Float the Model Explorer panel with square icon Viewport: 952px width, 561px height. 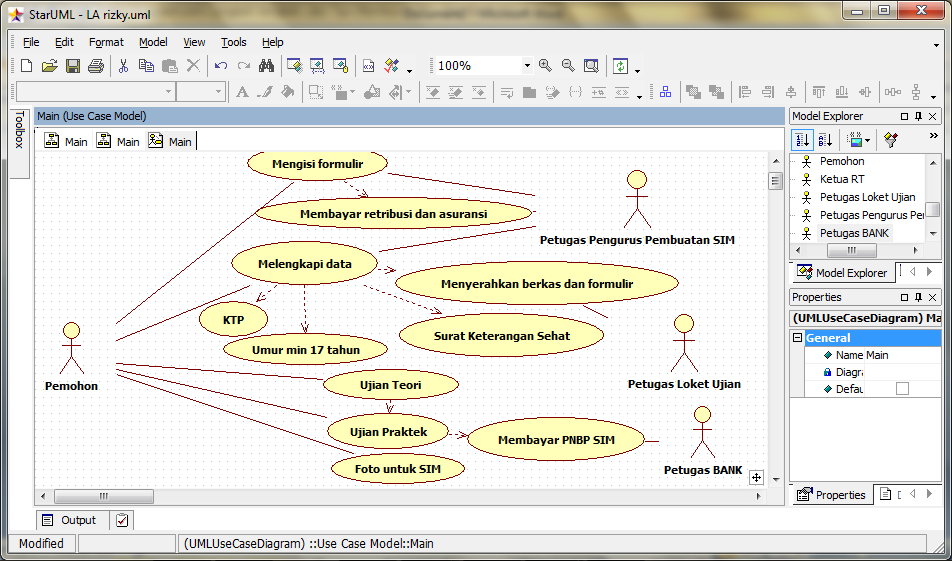[x=904, y=116]
